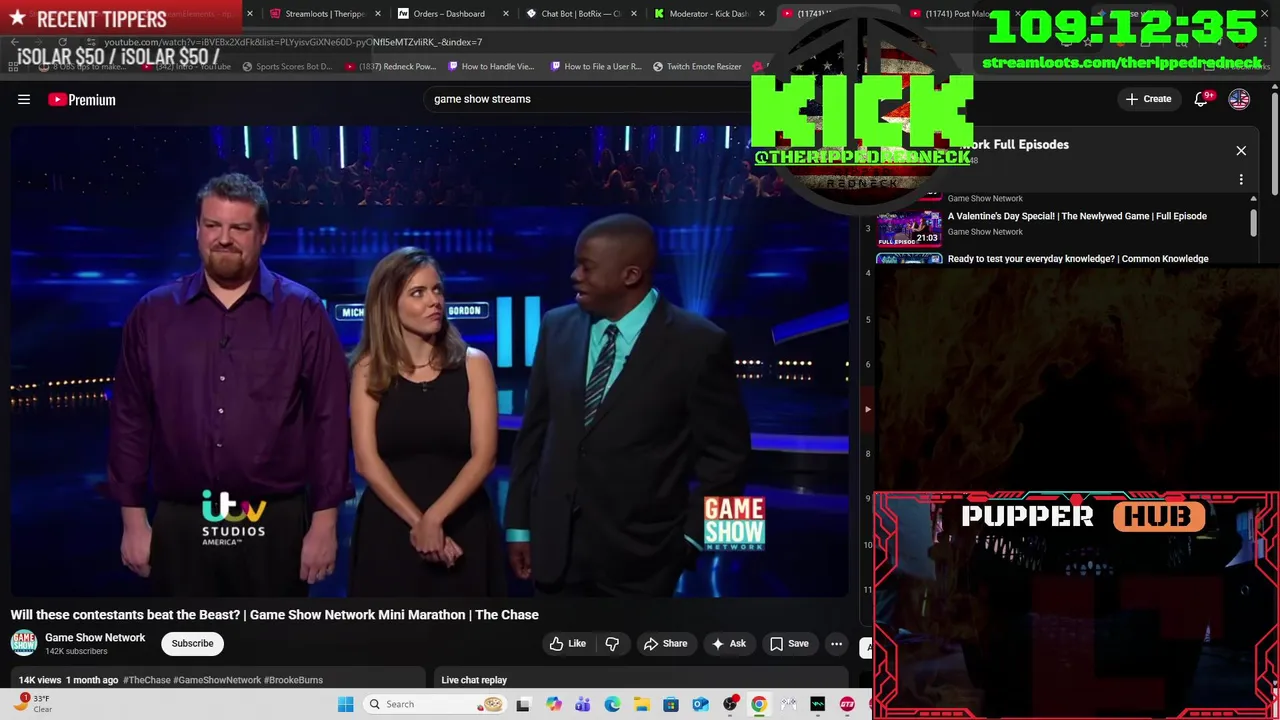Click the Newlywed Game video thumbnail
Screen dimensions: 1280x720
click(x=909, y=228)
